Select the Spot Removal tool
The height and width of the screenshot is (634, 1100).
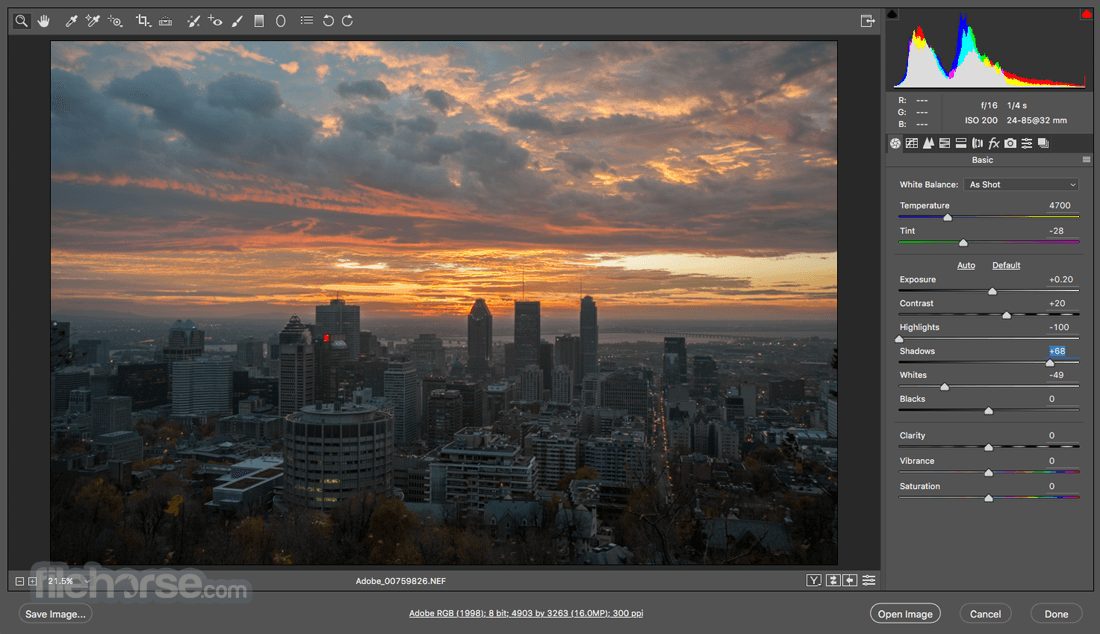(x=193, y=20)
